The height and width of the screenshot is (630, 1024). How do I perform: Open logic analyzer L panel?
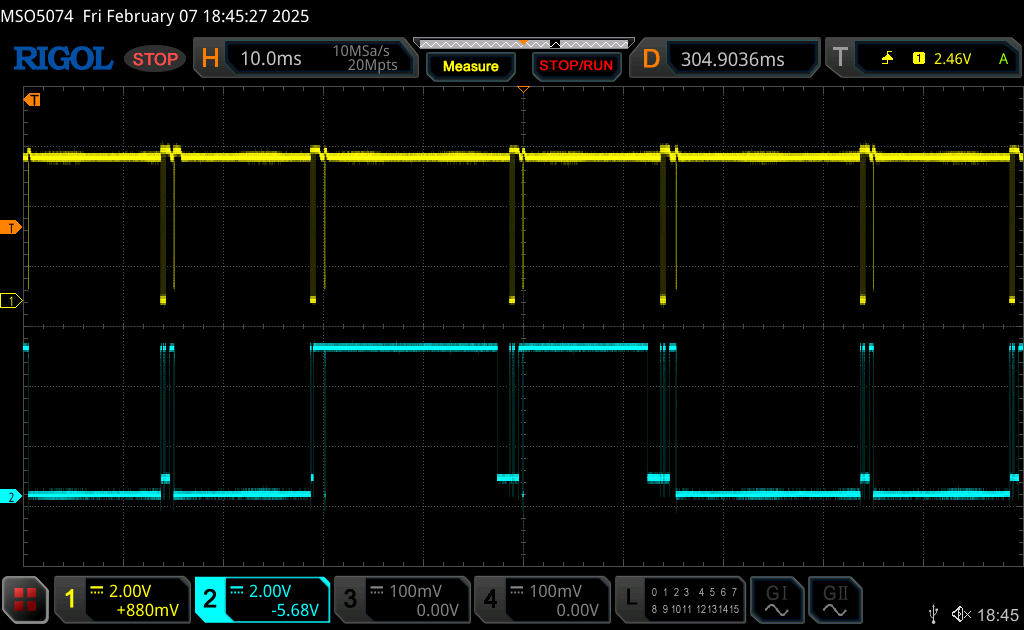[630, 599]
